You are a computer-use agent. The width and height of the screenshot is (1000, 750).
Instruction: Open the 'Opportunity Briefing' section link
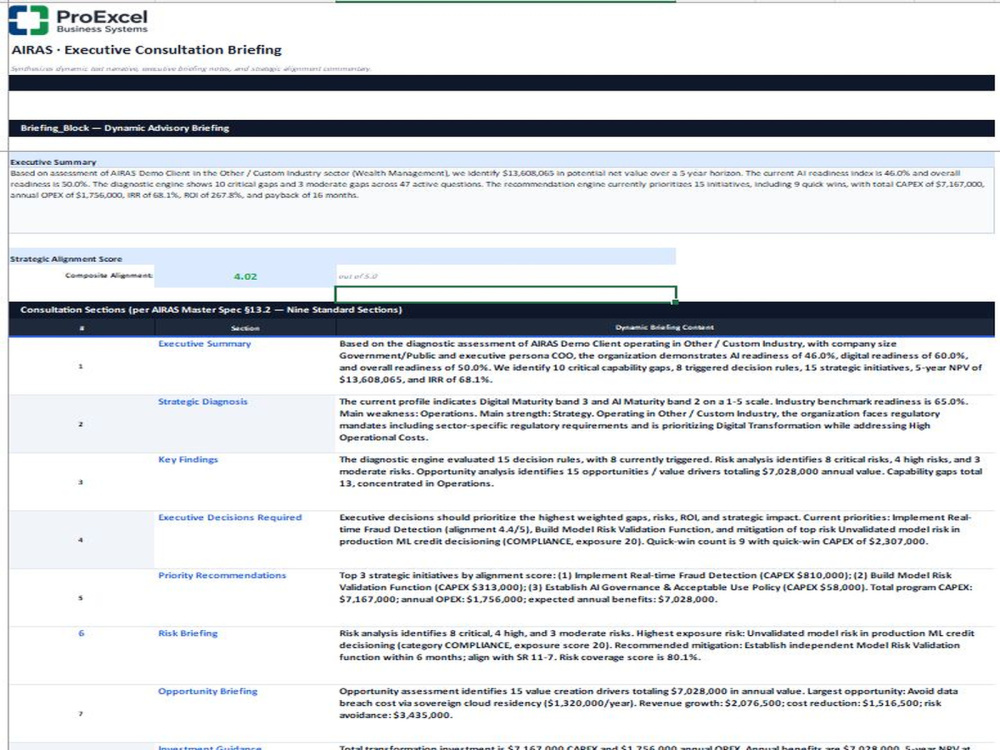[x=207, y=691]
